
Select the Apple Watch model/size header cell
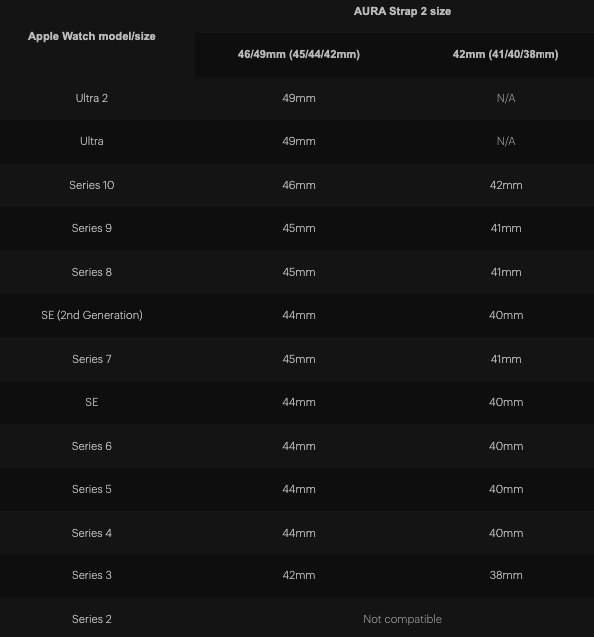pos(91,37)
